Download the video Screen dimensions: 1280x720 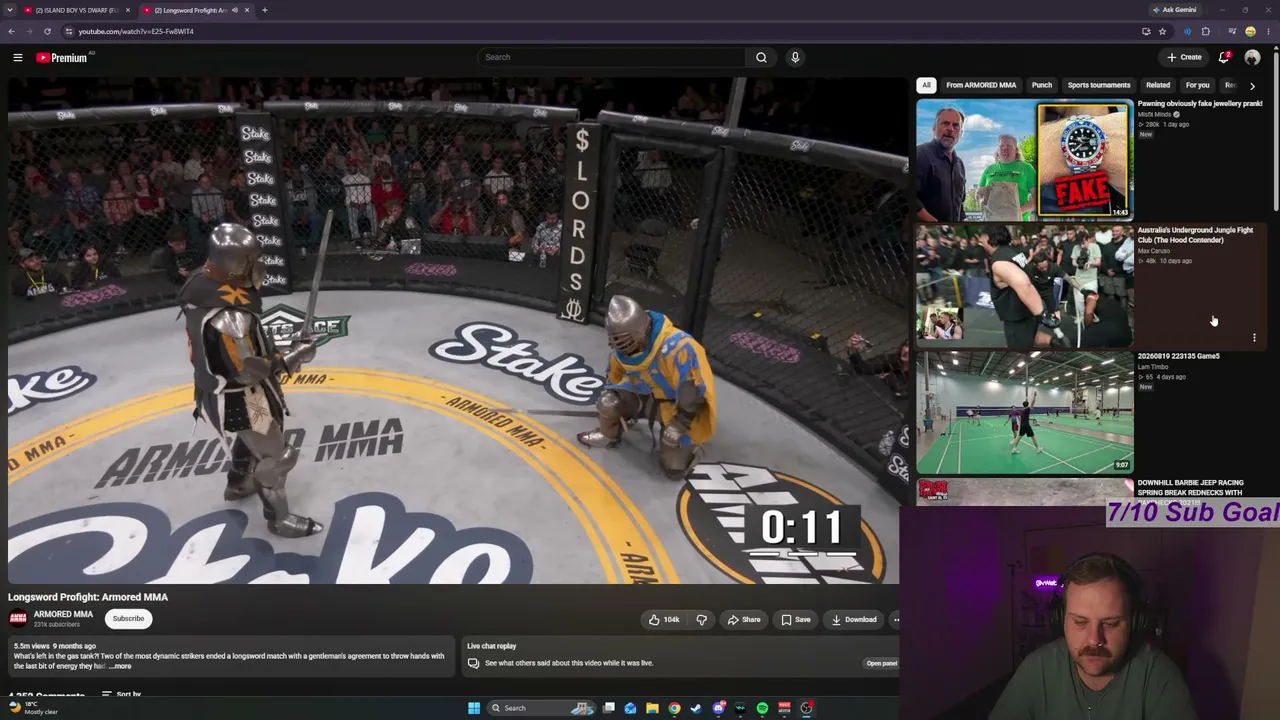[853, 619]
